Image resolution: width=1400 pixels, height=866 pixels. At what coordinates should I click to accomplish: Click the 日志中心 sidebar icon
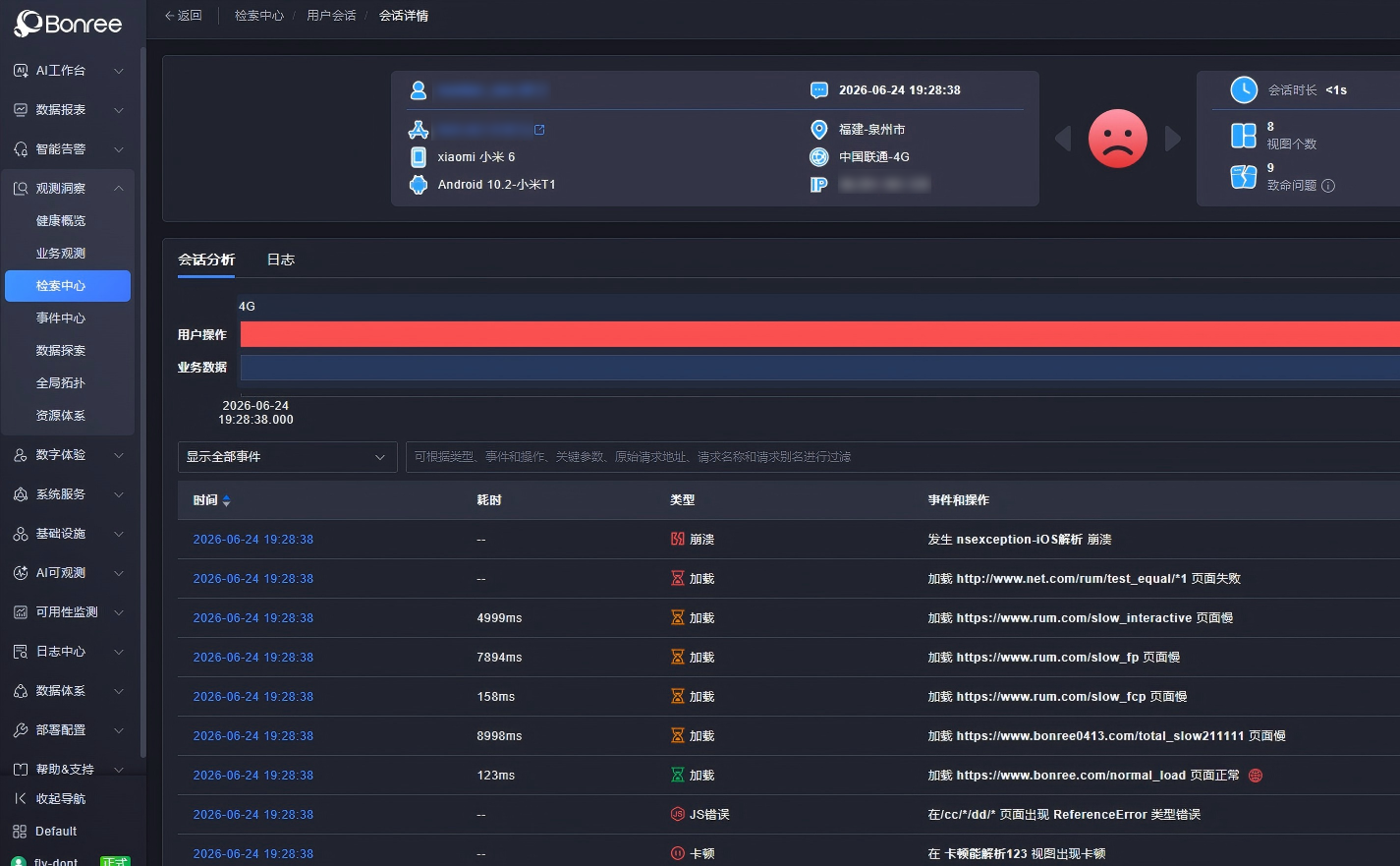(21, 652)
